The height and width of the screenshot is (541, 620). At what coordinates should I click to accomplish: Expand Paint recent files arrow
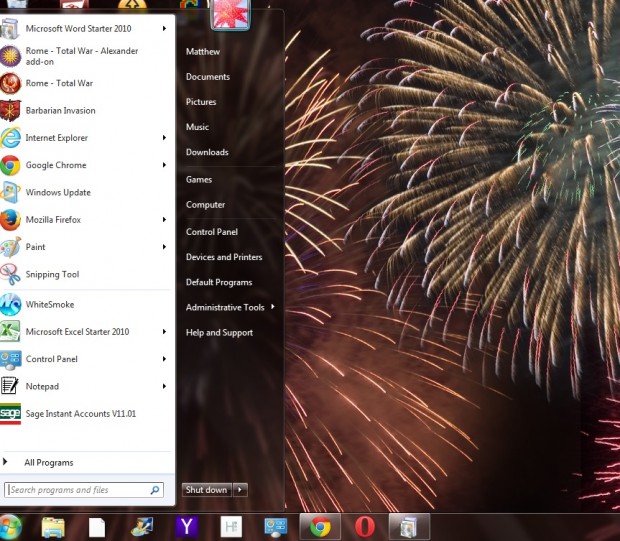pos(164,247)
